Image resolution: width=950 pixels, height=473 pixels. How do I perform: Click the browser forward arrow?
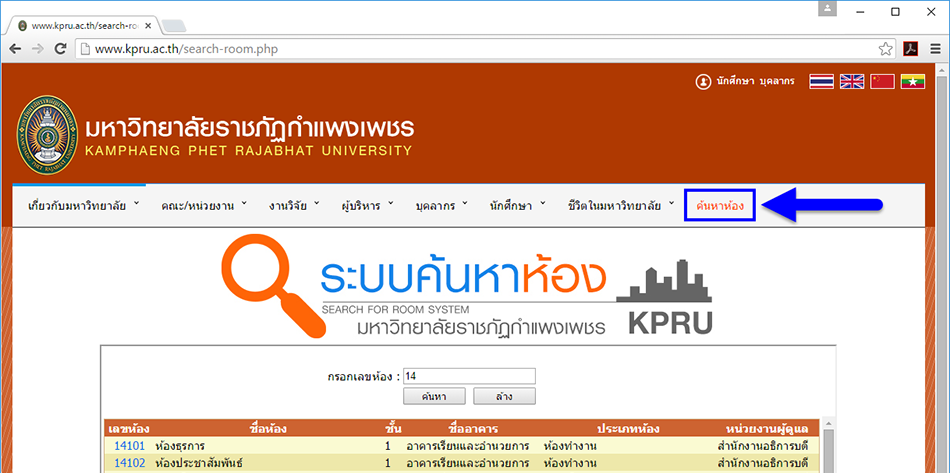click(38, 49)
